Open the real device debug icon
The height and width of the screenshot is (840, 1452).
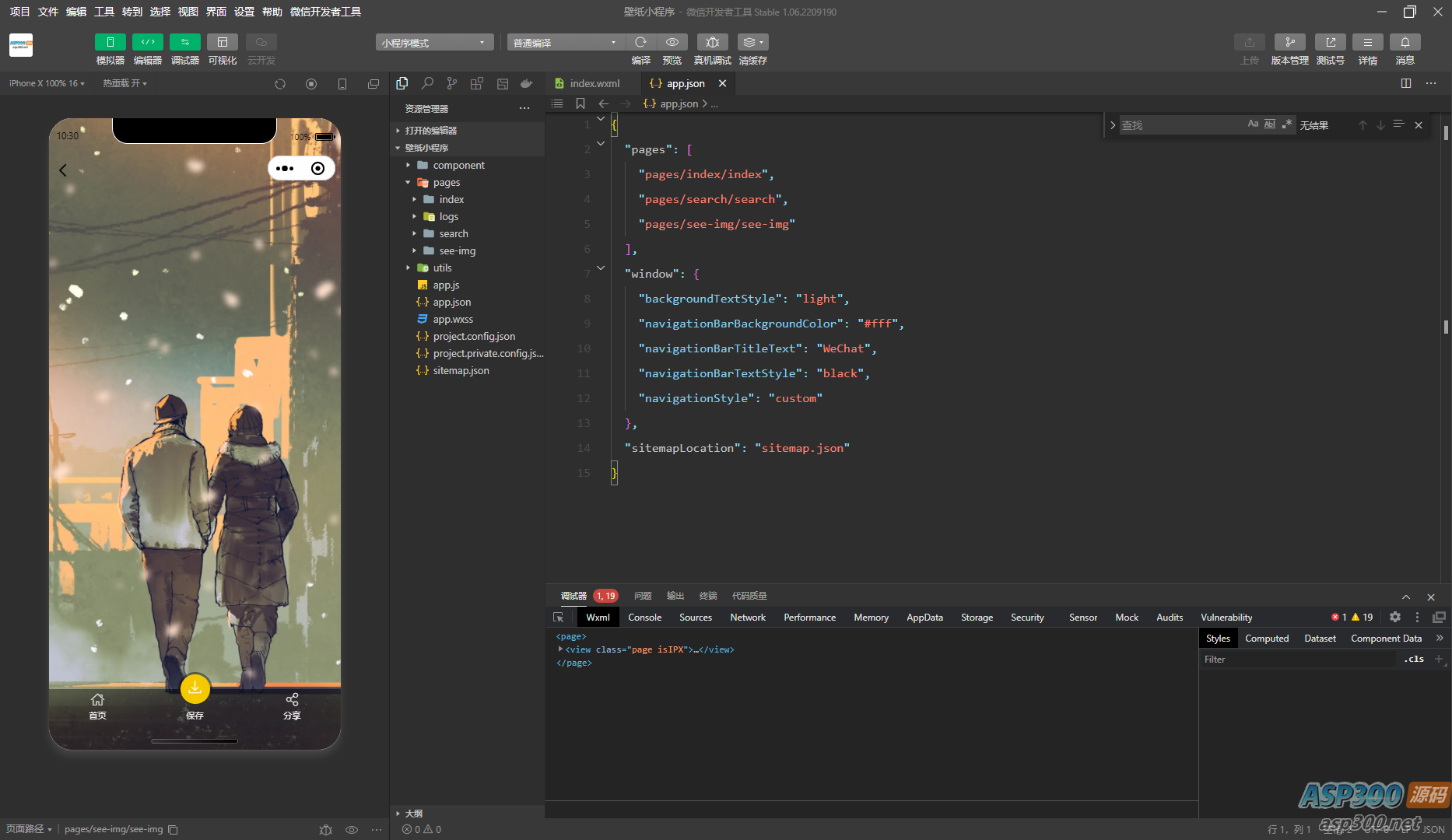pos(712,43)
